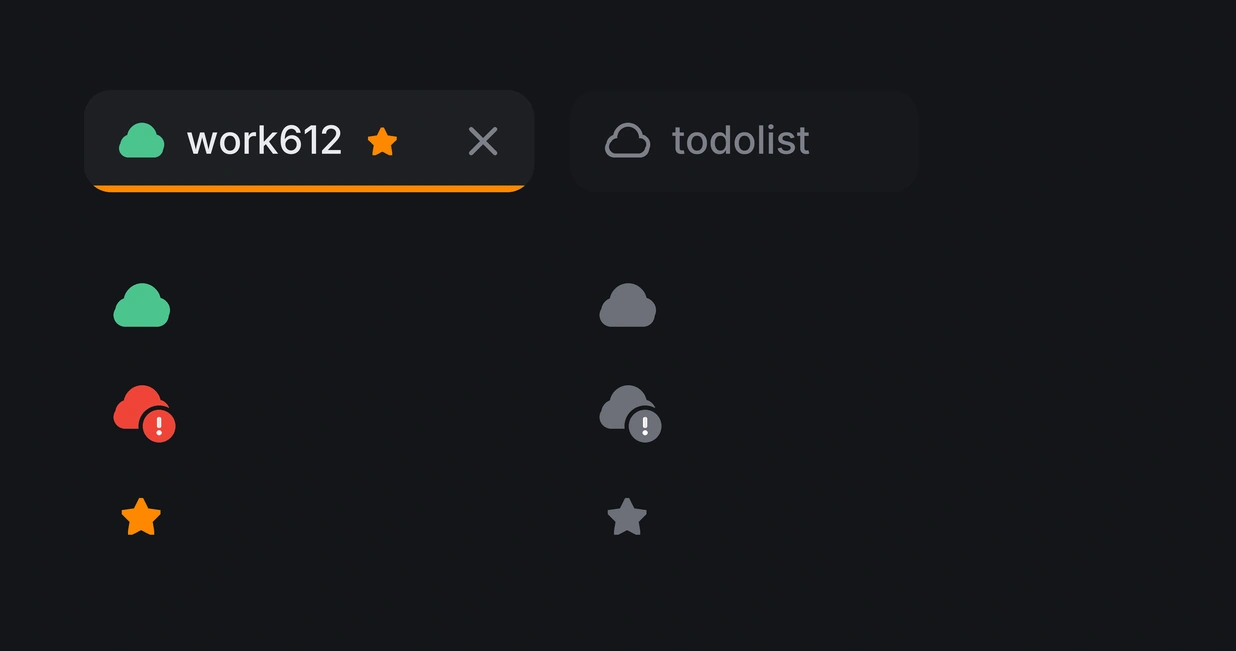Image resolution: width=1236 pixels, height=651 pixels.
Task: Click the orange star in work612 tab
Action: 382,142
